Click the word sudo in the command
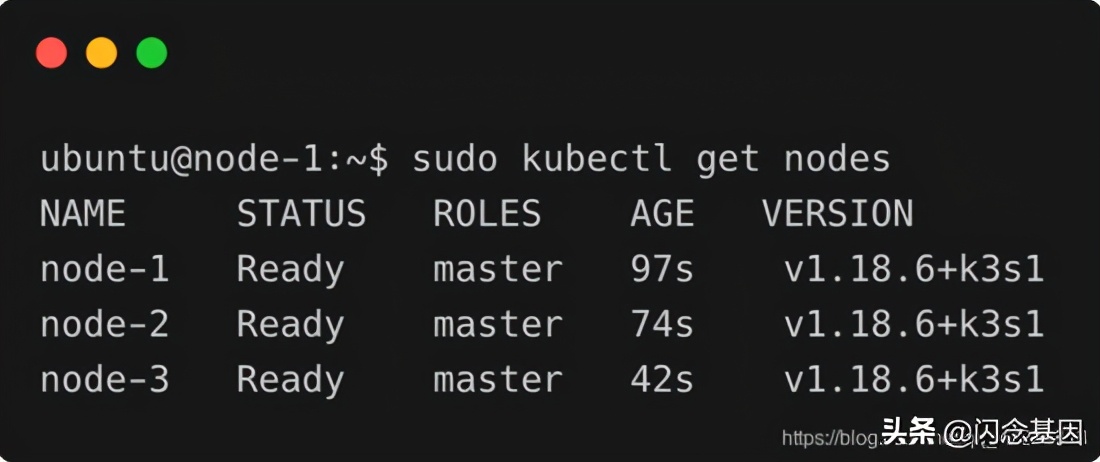This screenshot has width=1100, height=462. click(455, 160)
